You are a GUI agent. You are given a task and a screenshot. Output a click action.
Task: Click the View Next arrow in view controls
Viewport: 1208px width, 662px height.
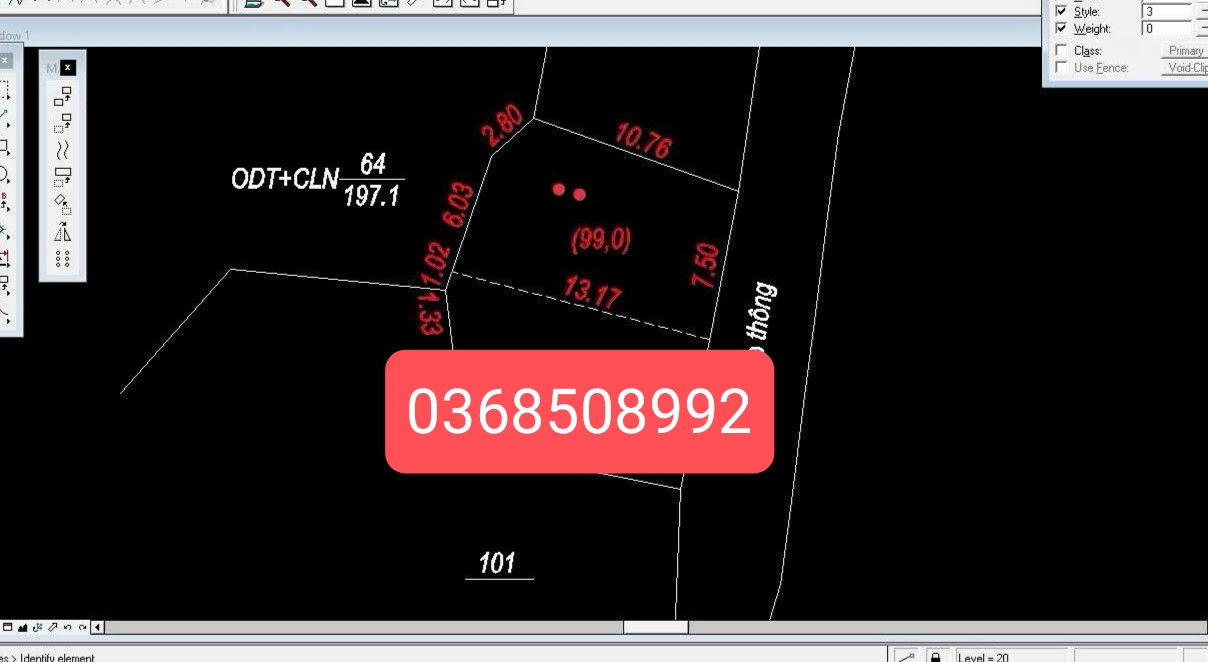82,627
